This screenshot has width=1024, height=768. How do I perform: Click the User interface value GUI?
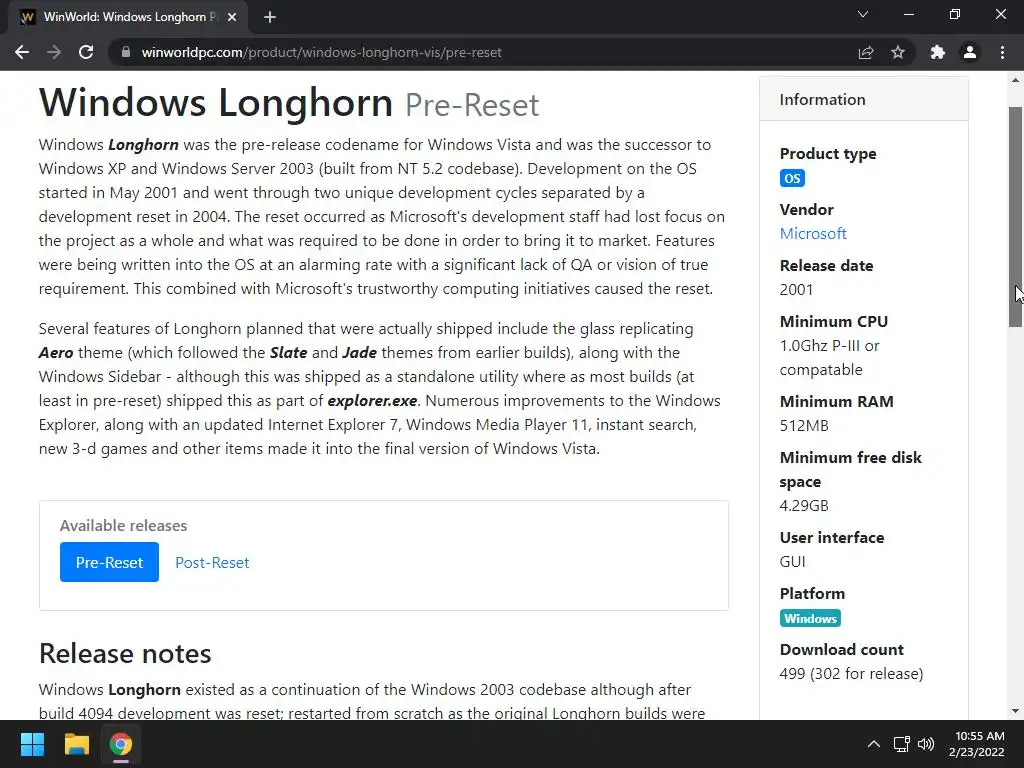[x=792, y=562]
